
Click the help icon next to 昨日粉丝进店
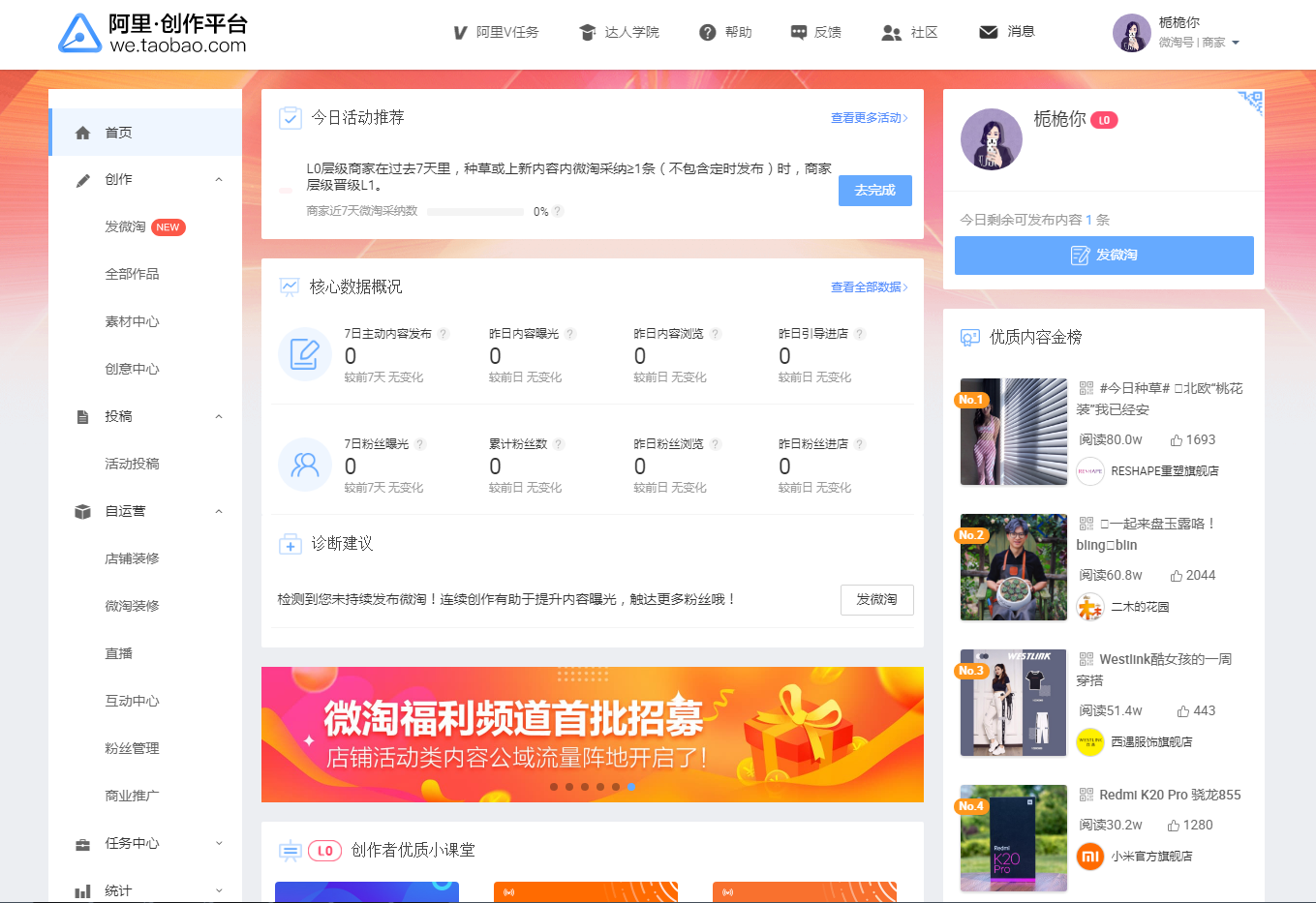(860, 444)
